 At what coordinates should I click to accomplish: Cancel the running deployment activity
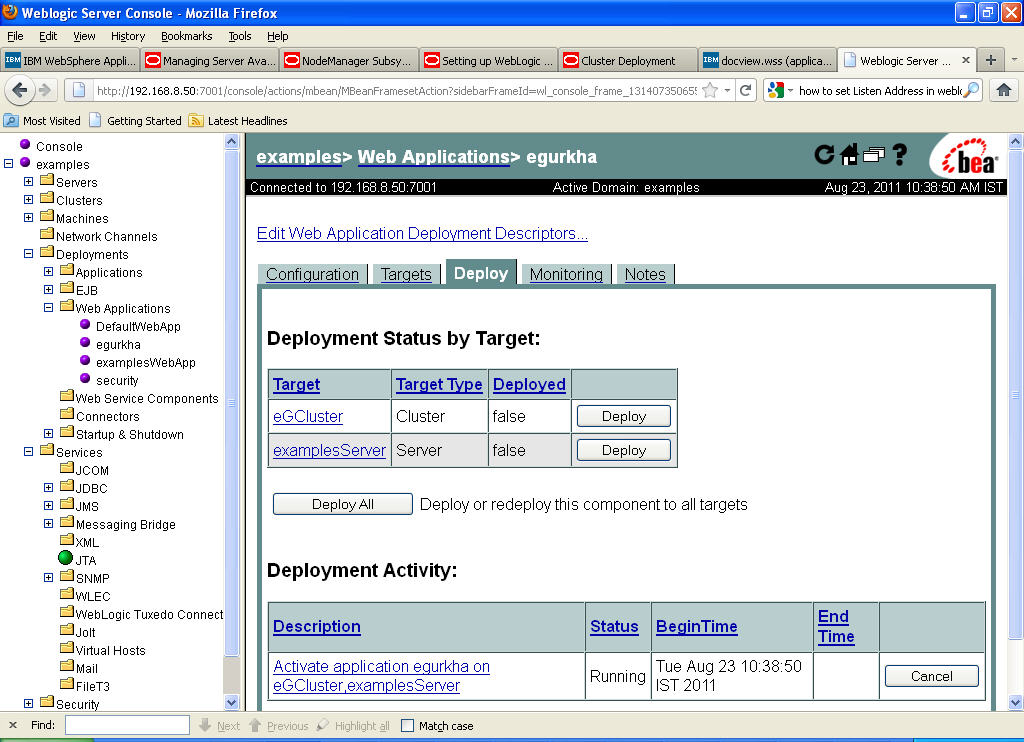tap(931, 676)
